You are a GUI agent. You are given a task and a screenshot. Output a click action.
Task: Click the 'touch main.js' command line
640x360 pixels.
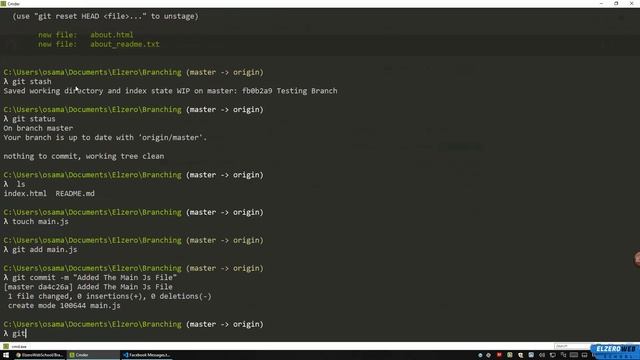[x=36, y=222]
